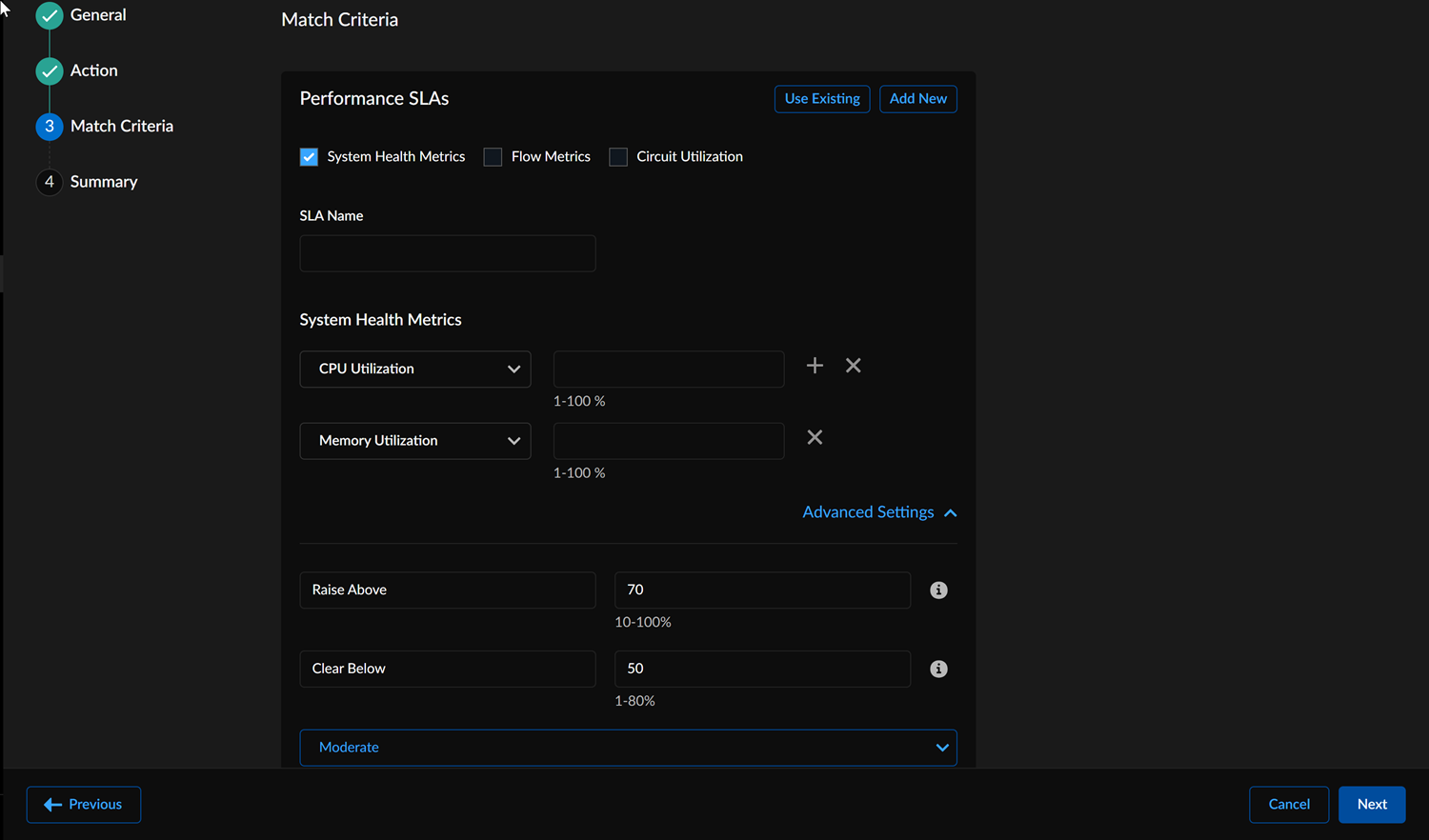Remove the Memory Utilization metric row
This screenshot has width=1429, height=840.
coord(815,437)
